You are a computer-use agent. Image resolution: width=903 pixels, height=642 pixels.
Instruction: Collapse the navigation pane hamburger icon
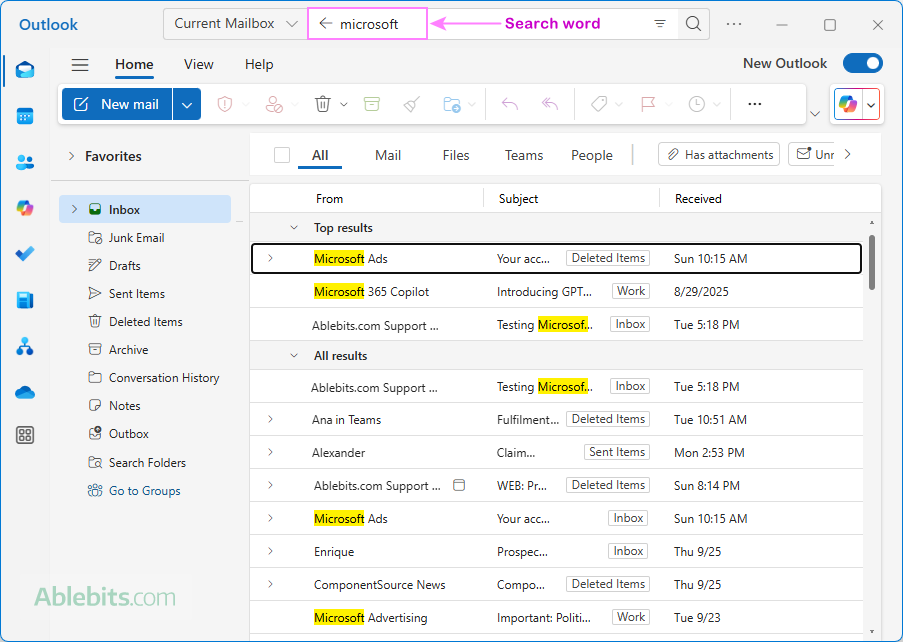80,65
